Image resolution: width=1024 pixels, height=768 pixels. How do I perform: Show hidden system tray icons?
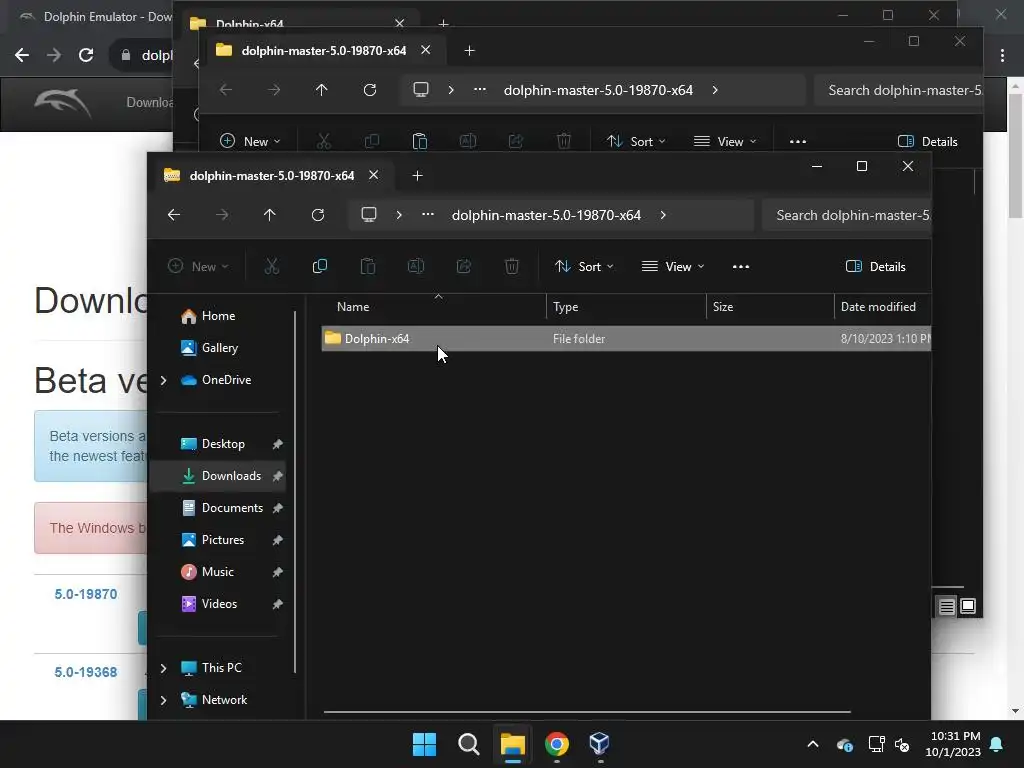(812, 744)
